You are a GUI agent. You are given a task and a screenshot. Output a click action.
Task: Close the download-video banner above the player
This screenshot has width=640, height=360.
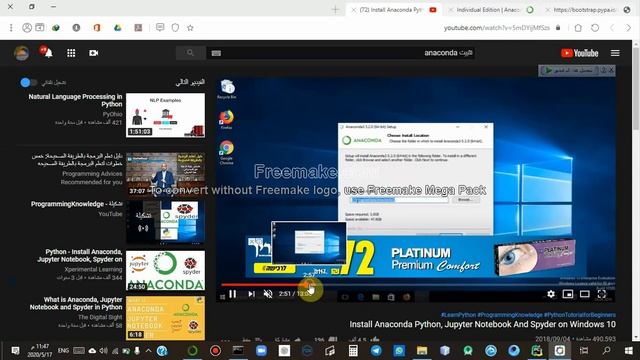pyautogui.click(x=611, y=70)
